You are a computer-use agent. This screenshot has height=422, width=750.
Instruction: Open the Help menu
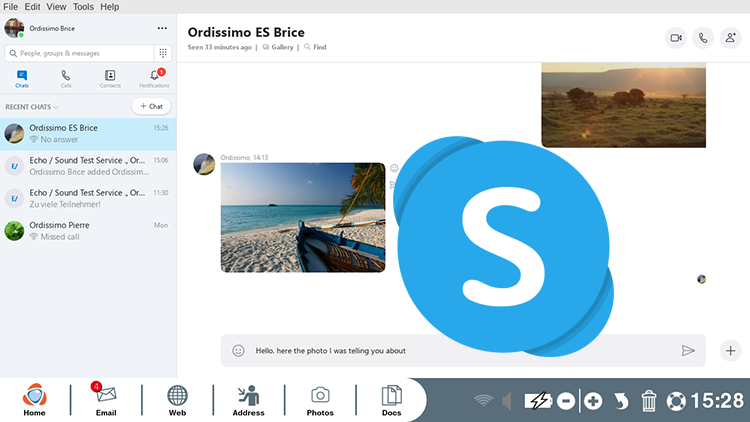[x=110, y=7]
